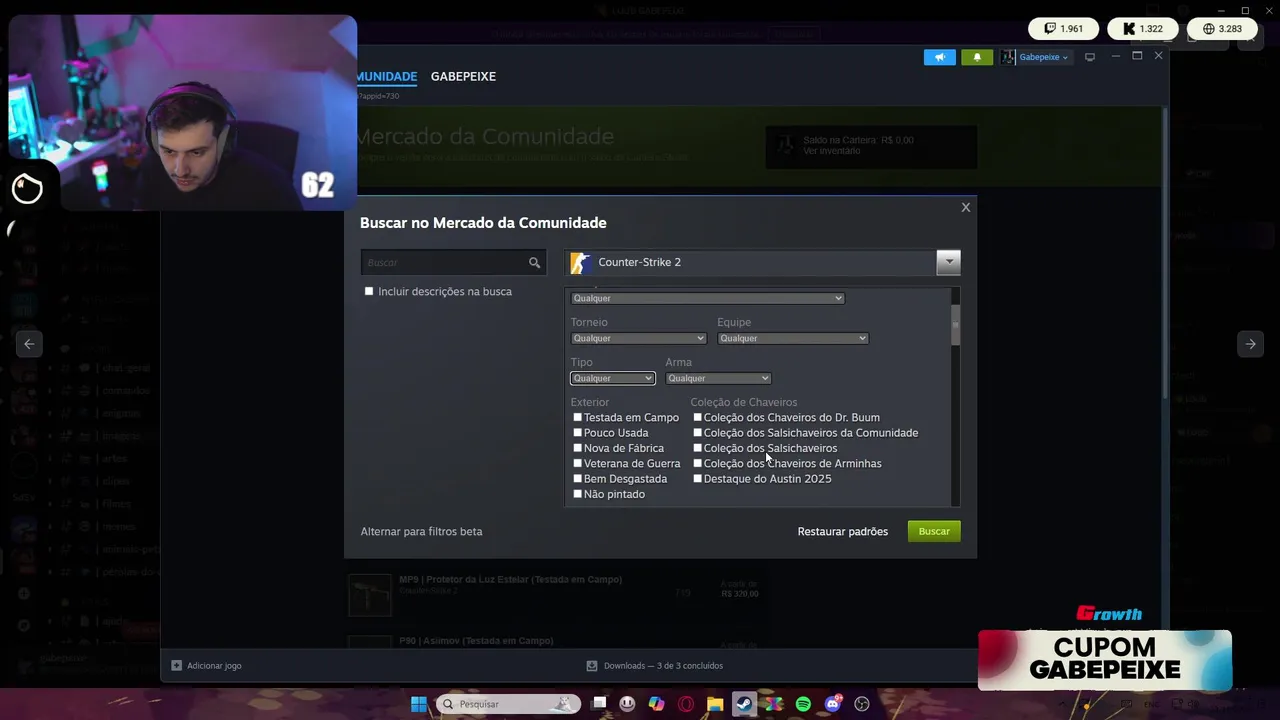Viewport: 1280px width, 720px height.
Task: Open File Explorer from the taskbar
Action: [x=715, y=704]
